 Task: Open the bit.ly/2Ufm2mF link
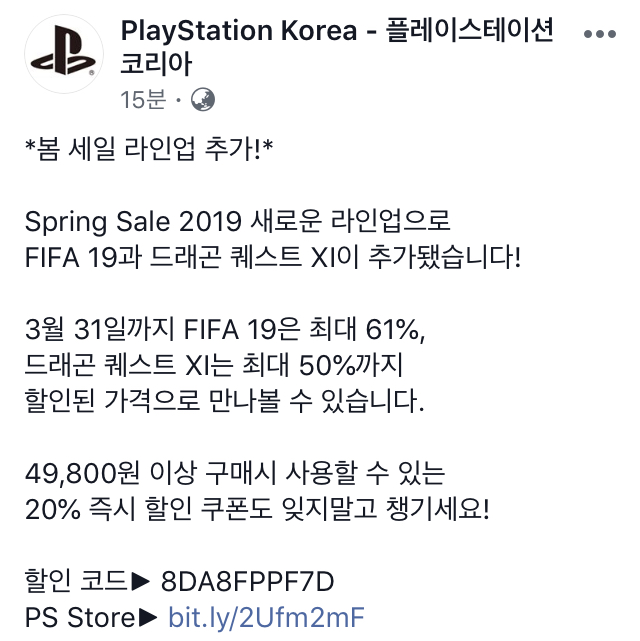[x=266, y=616]
